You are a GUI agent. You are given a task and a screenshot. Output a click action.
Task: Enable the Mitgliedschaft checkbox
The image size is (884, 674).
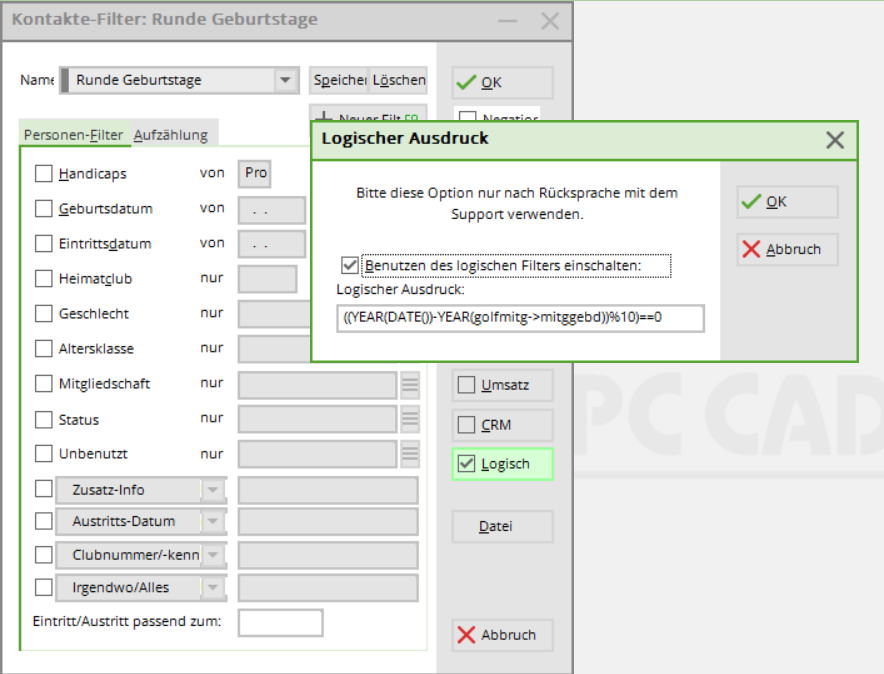click(43, 383)
